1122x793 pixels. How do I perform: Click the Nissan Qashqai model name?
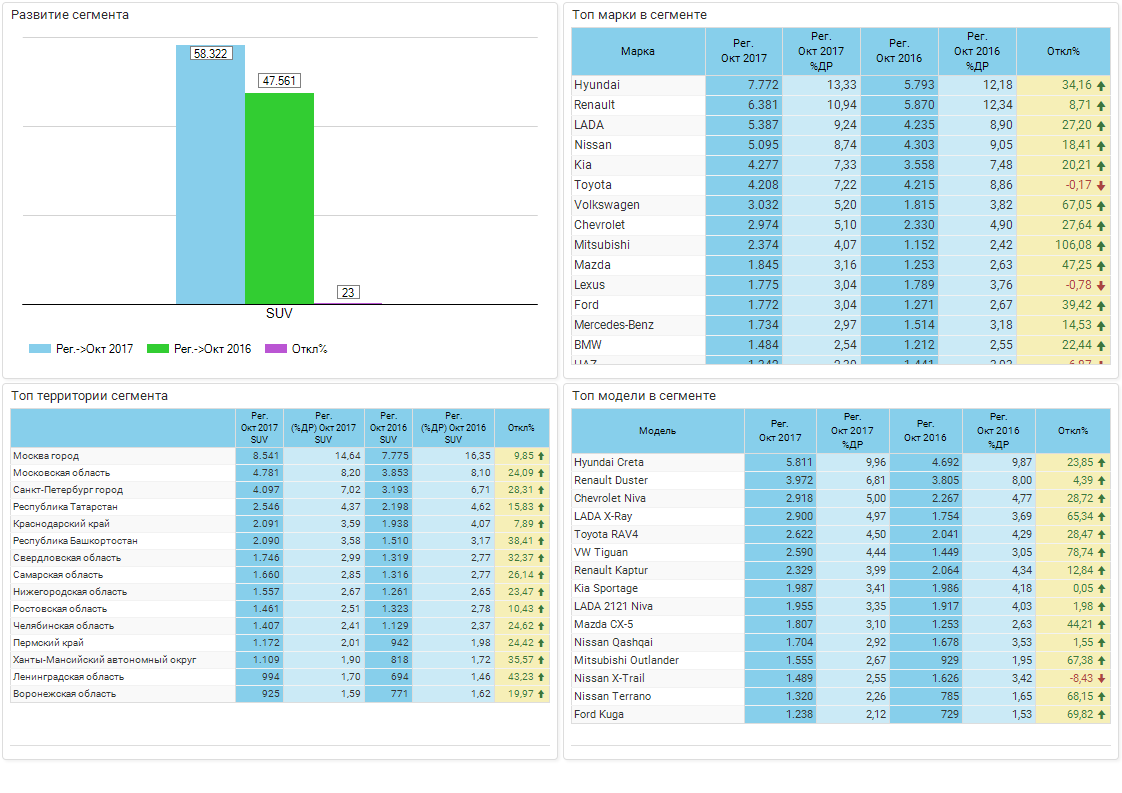(x=613, y=643)
